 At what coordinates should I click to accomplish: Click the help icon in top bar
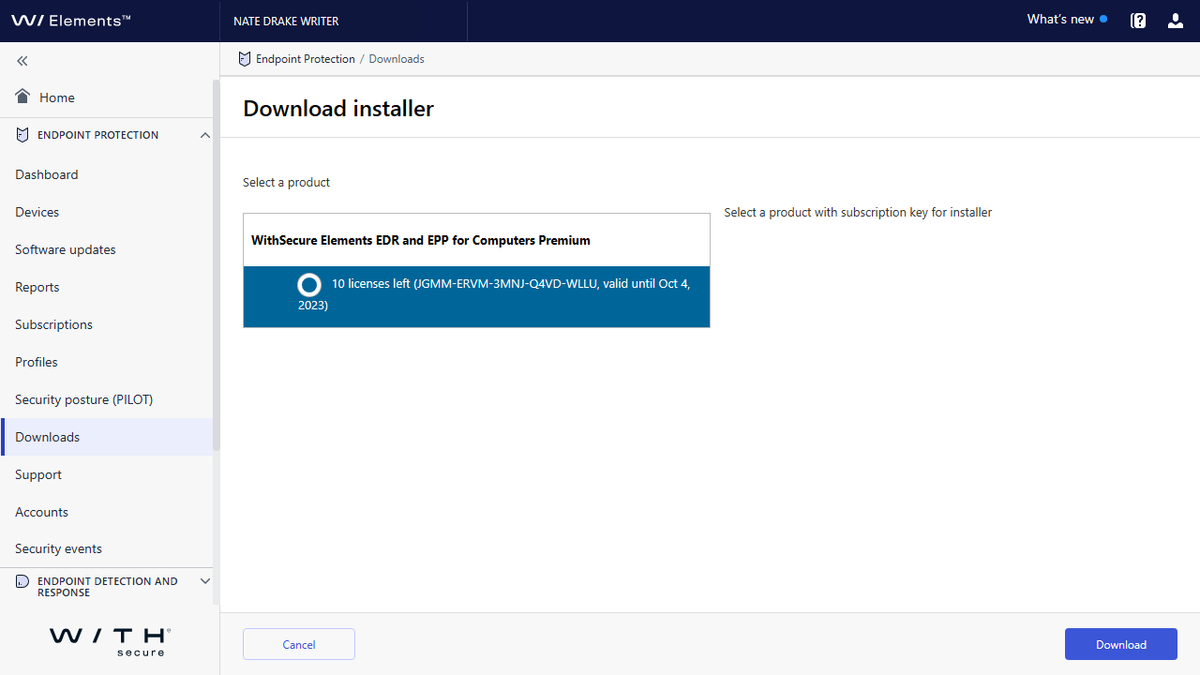[1137, 19]
